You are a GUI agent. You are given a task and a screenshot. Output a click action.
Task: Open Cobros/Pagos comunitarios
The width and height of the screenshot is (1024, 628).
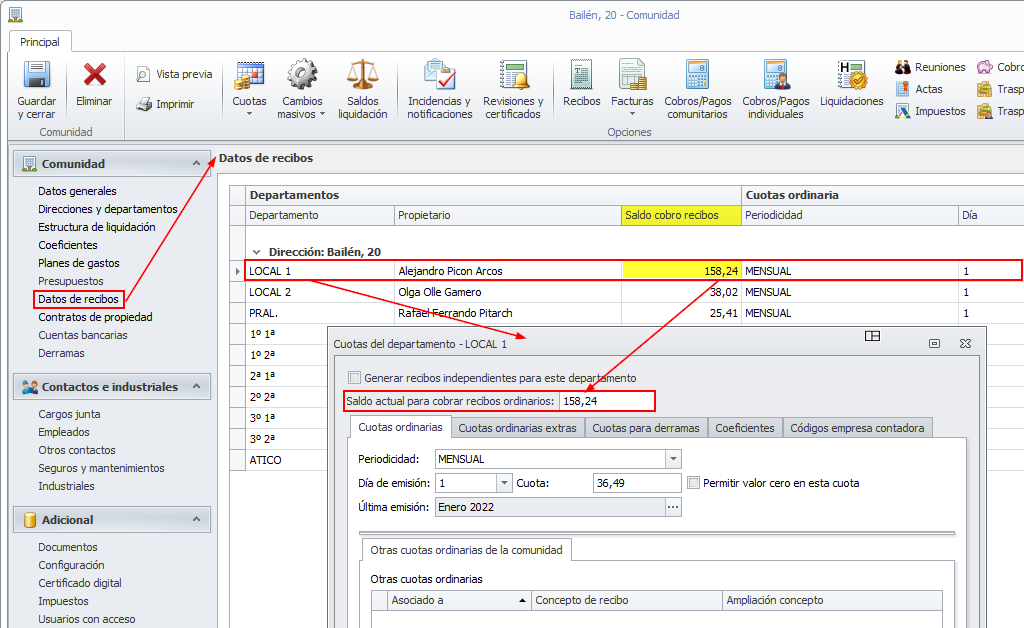(x=697, y=76)
